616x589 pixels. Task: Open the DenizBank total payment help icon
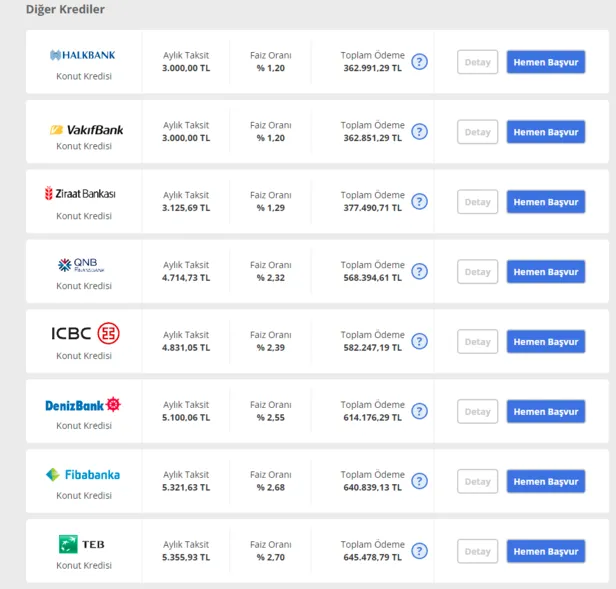point(419,411)
